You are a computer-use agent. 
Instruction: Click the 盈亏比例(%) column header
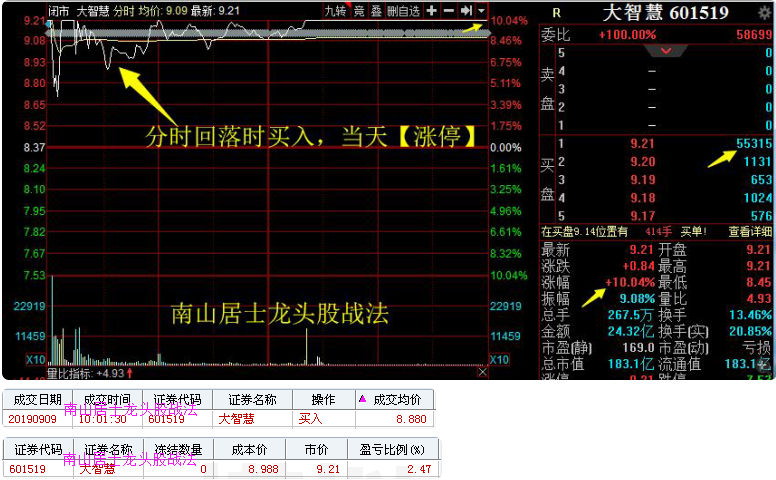coord(392,450)
